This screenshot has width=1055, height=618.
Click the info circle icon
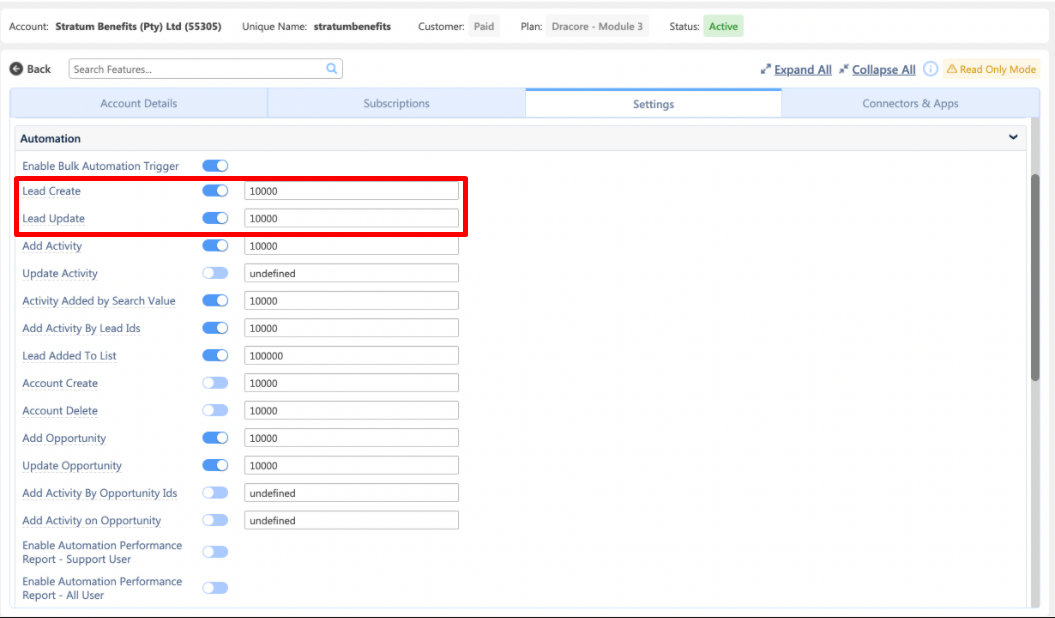pos(931,69)
